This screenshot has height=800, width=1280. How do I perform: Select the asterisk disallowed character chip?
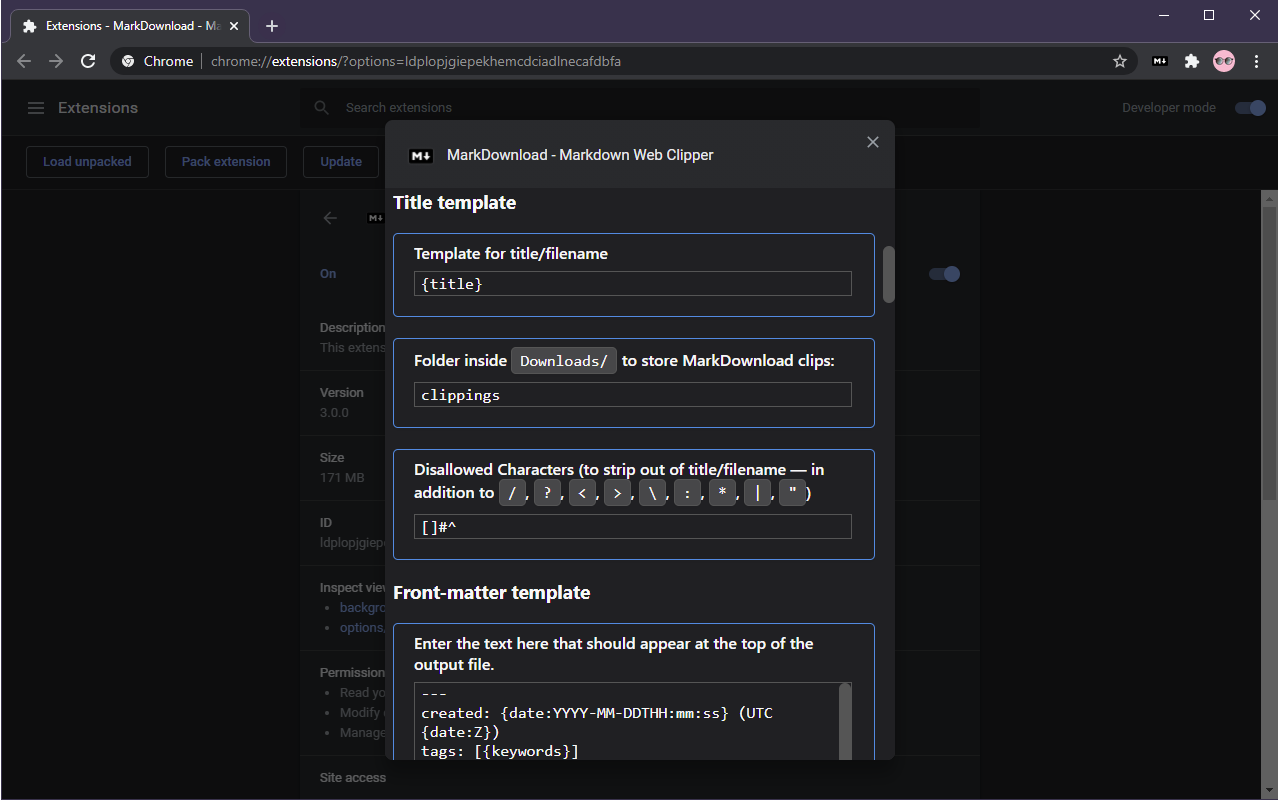(722, 492)
